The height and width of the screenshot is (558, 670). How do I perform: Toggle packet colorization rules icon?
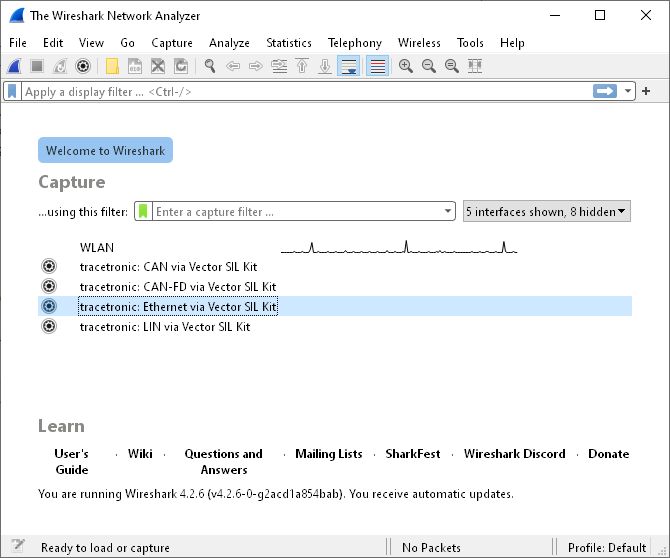point(378,66)
